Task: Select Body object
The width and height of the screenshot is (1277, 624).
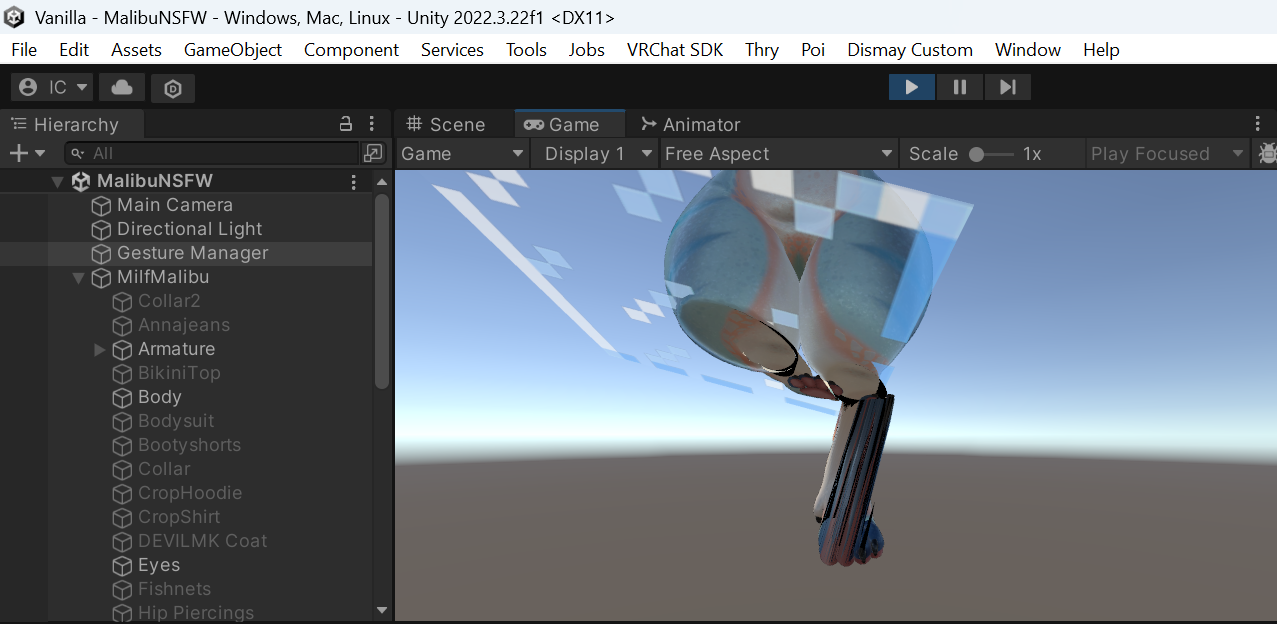Action: tap(160, 397)
